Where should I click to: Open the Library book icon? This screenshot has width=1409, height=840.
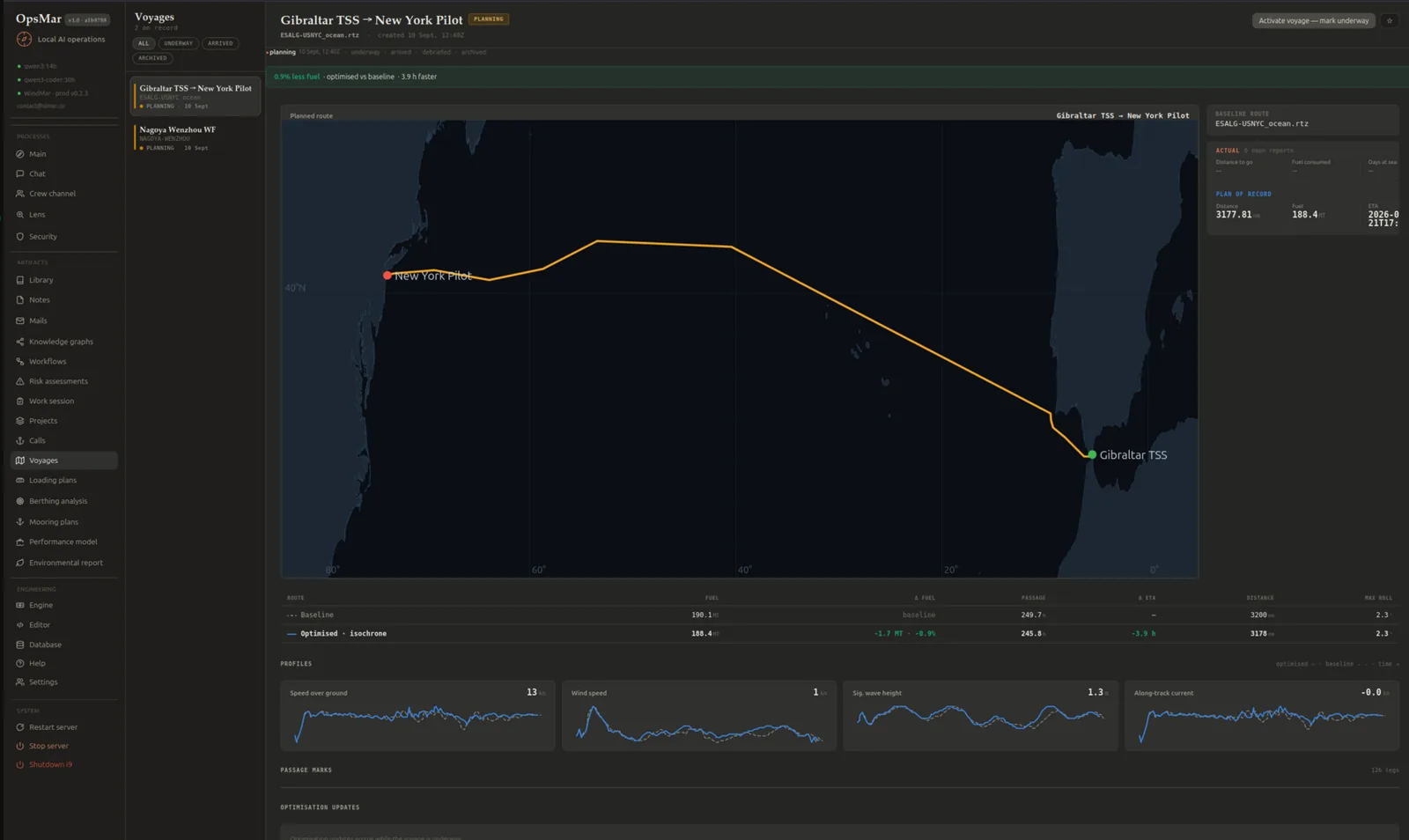tap(20, 280)
